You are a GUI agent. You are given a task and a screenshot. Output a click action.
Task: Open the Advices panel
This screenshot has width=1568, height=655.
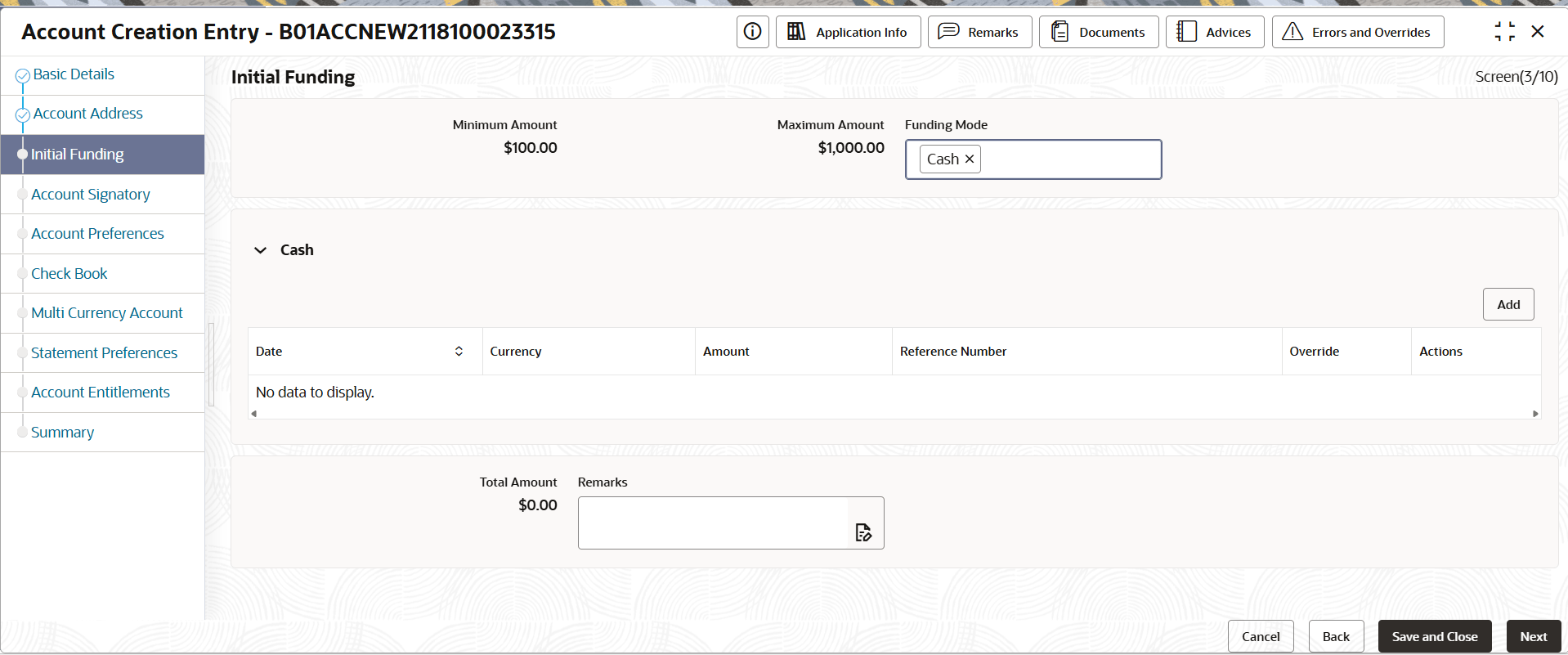tap(1215, 32)
